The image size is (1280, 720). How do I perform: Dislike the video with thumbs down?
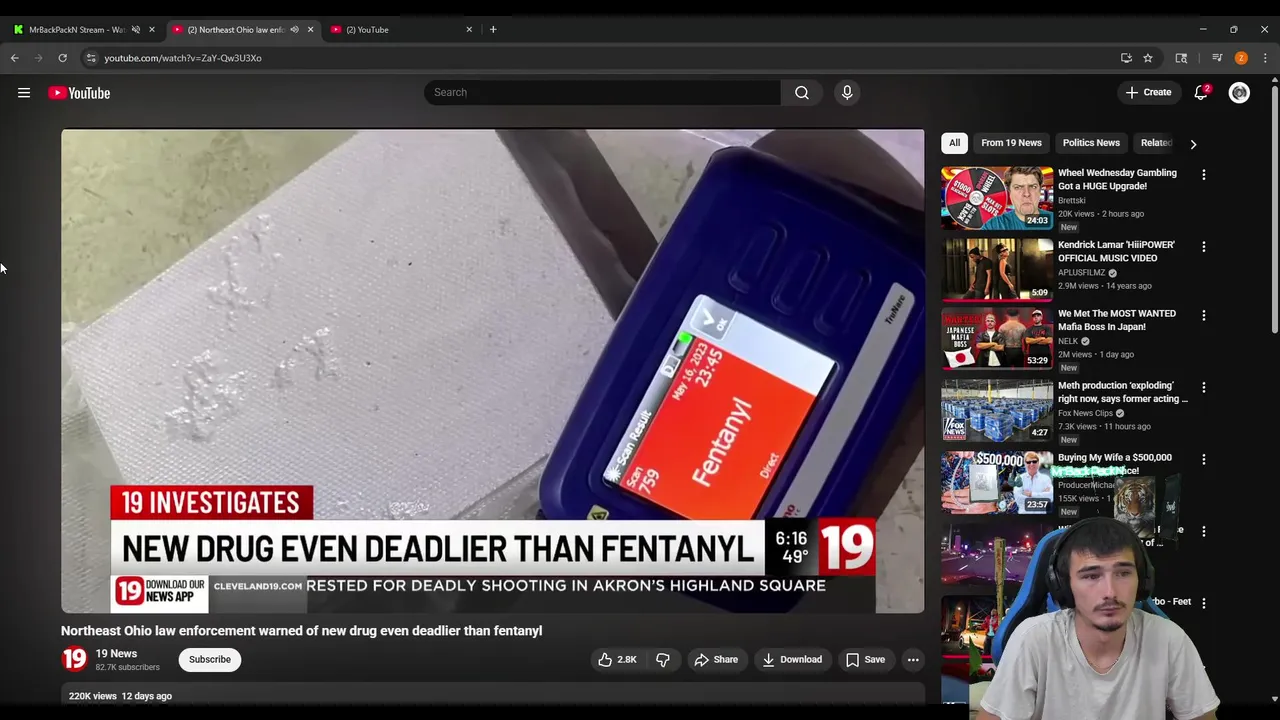click(x=663, y=660)
